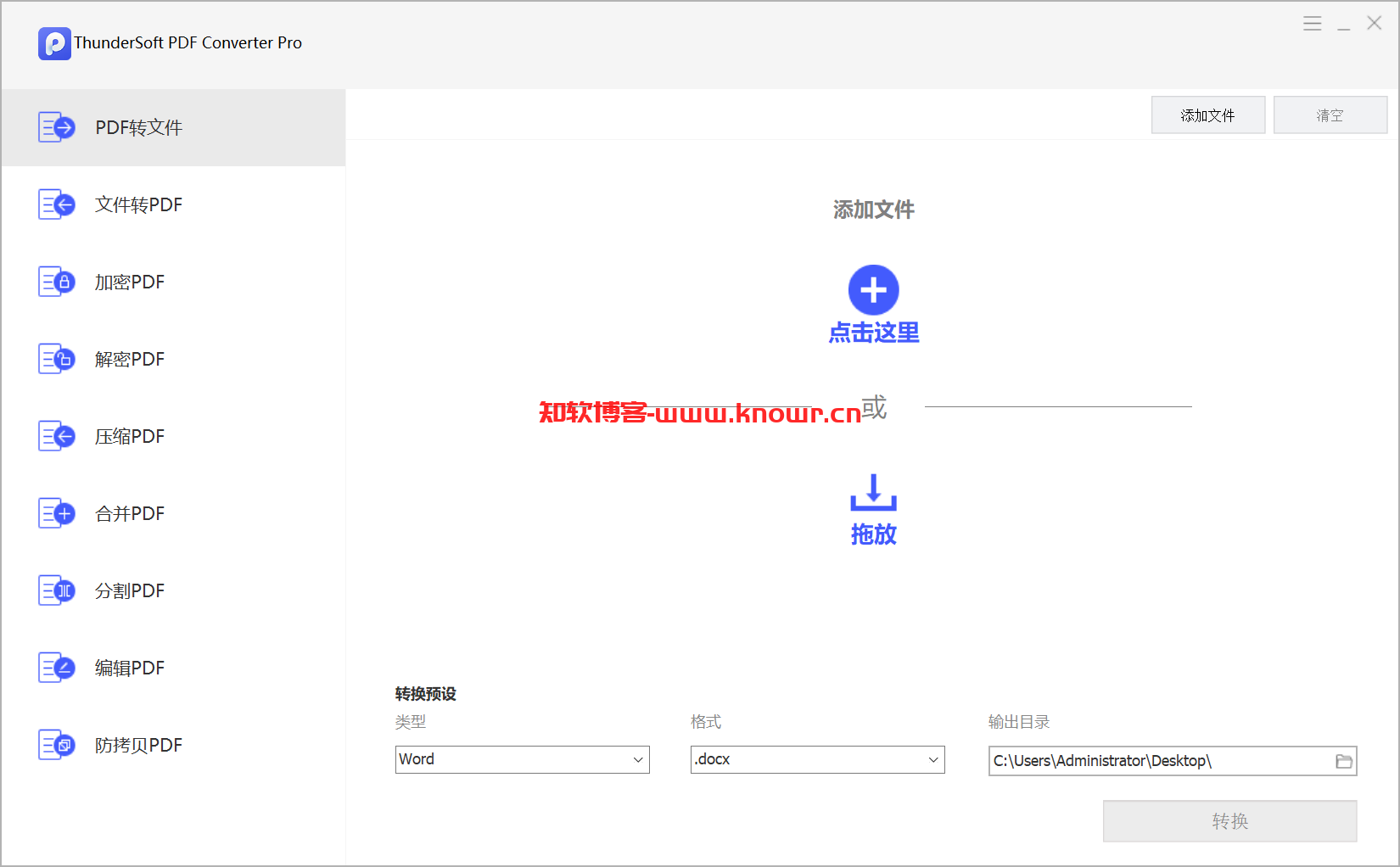The image size is (1400, 867).
Task: Click the 添加文件 heading text
Action: coord(873,210)
